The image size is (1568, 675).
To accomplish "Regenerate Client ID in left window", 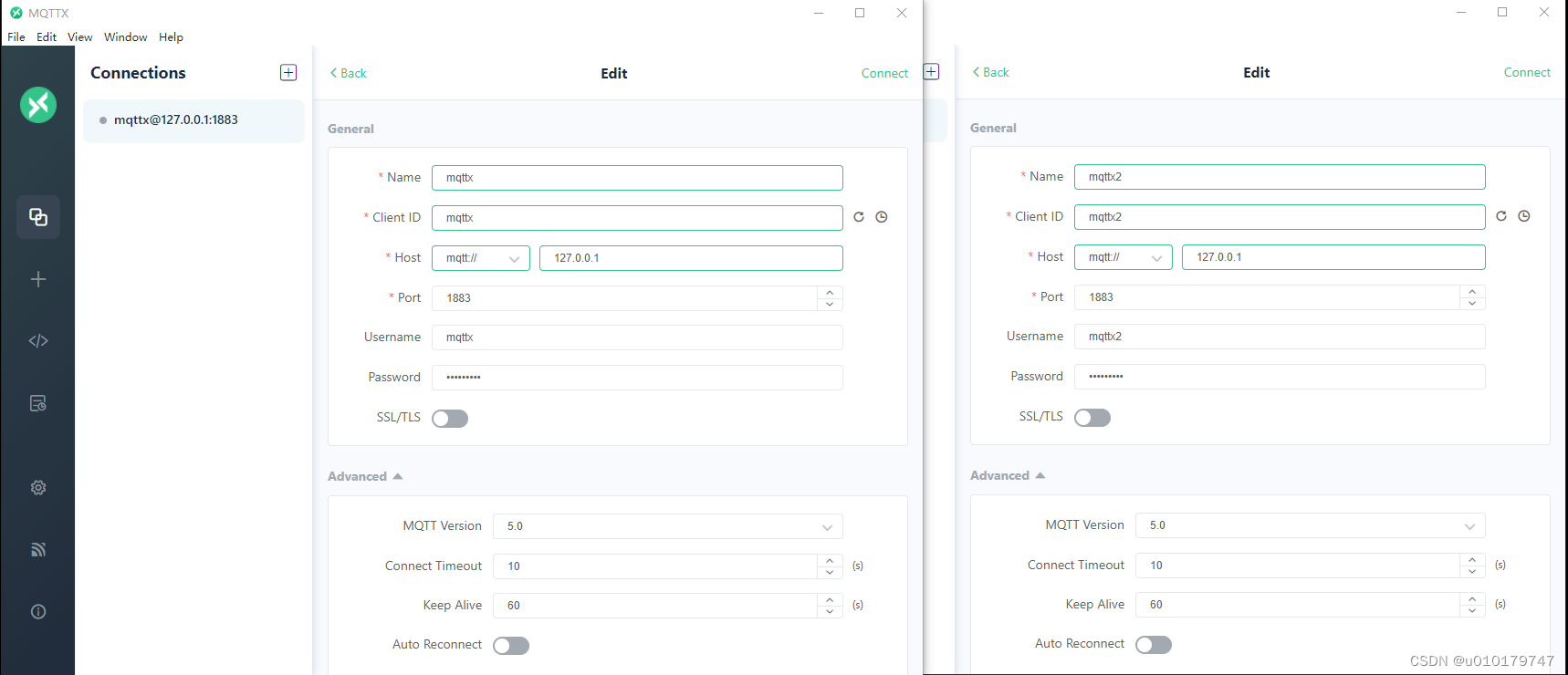I will click(x=859, y=217).
